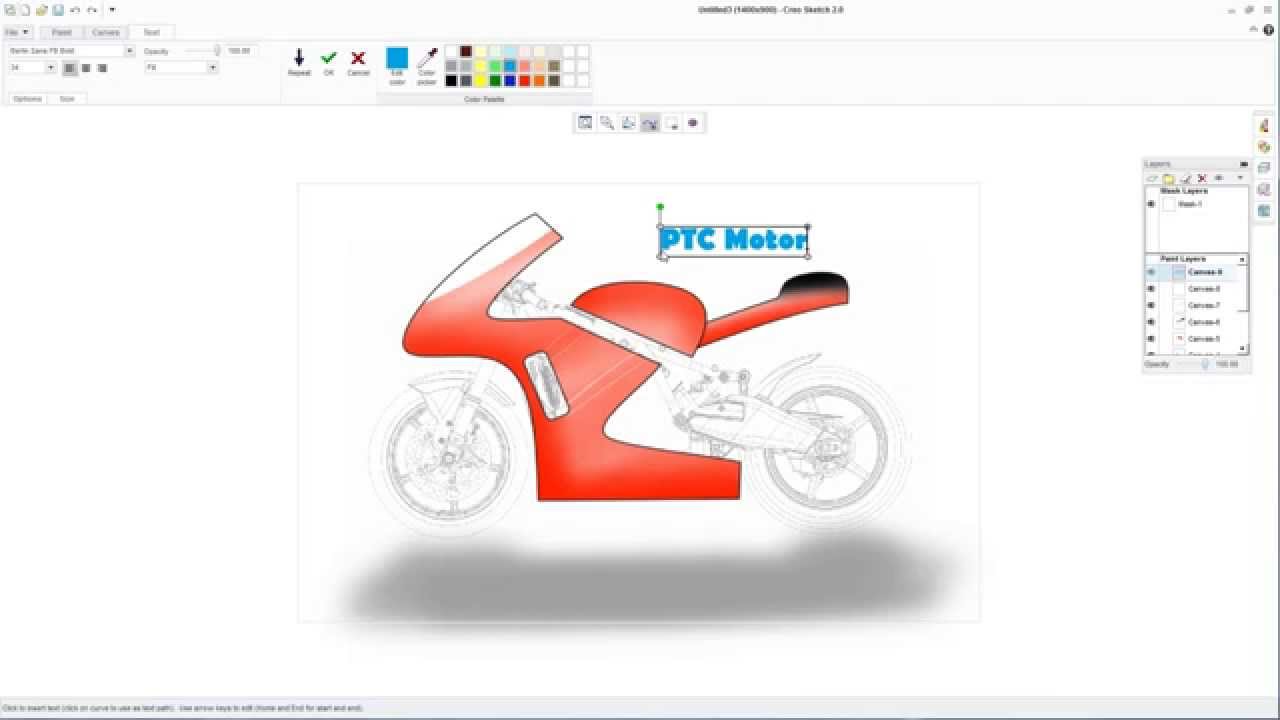The image size is (1280, 720).
Task: Click the Color picker eyedropper tool
Action: pos(427,59)
